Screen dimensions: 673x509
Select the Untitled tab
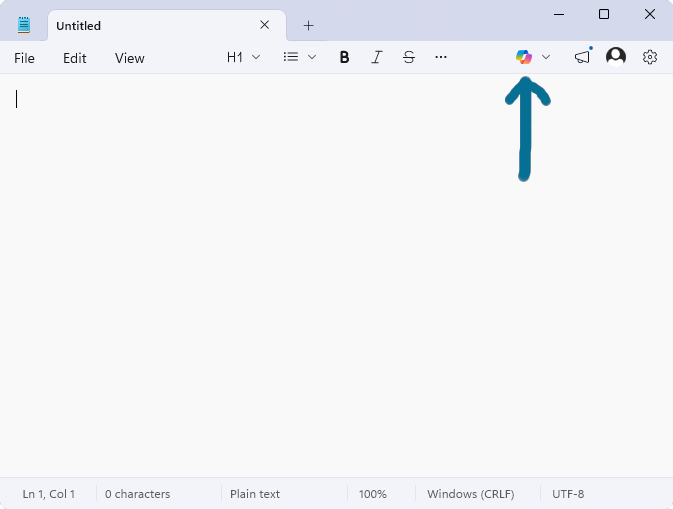click(x=167, y=26)
